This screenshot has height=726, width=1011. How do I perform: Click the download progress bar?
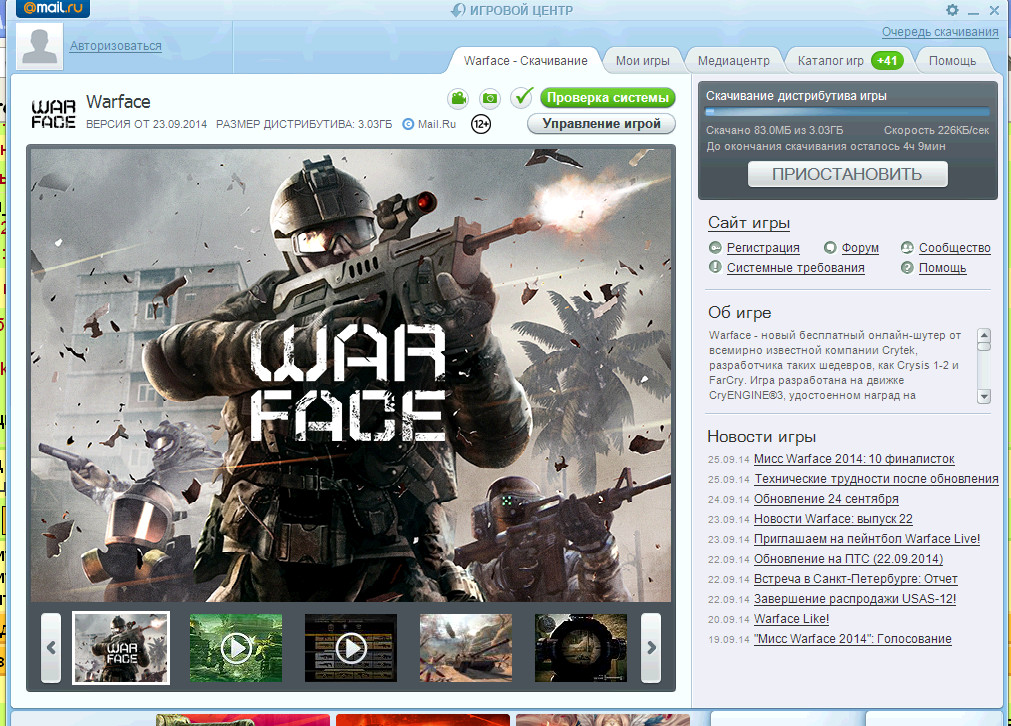847,112
